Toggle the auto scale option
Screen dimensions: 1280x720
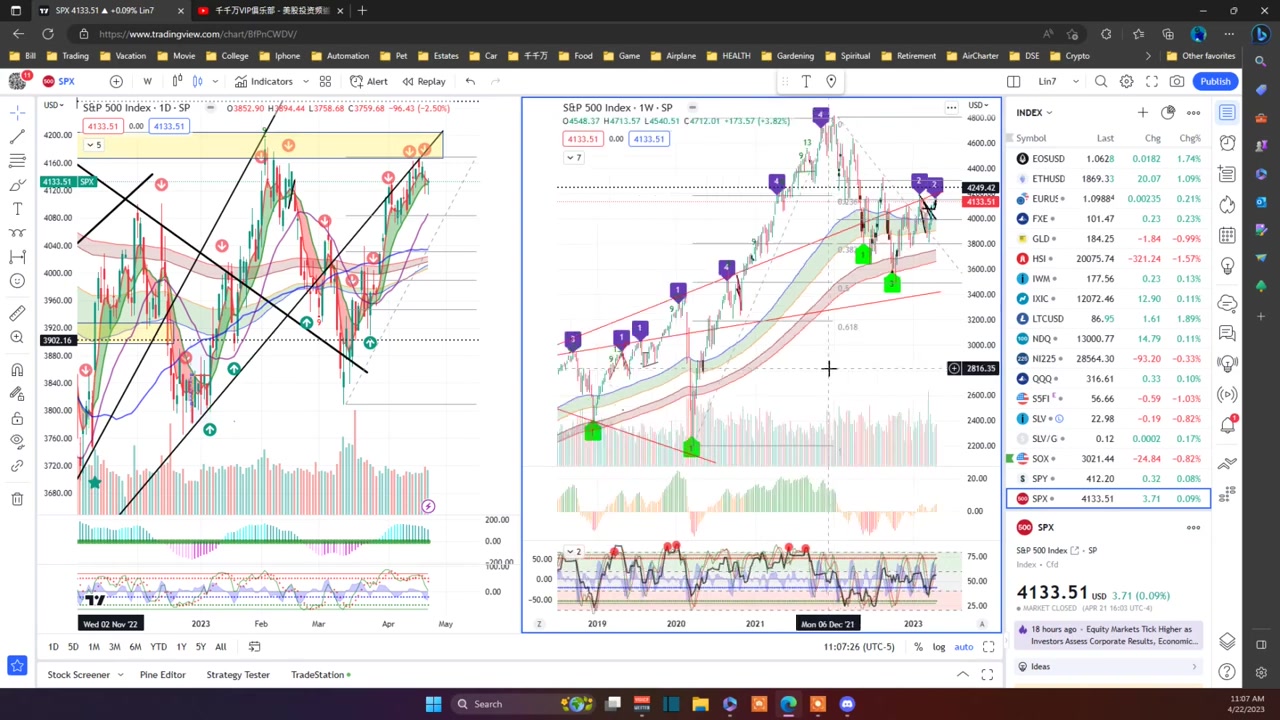coord(963,647)
